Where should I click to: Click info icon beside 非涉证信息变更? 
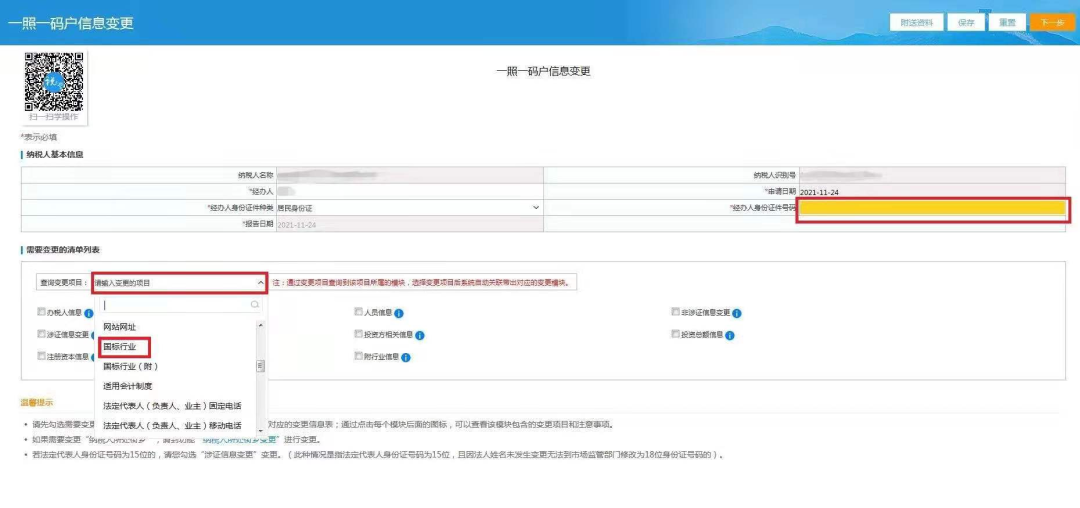[x=737, y=313]
